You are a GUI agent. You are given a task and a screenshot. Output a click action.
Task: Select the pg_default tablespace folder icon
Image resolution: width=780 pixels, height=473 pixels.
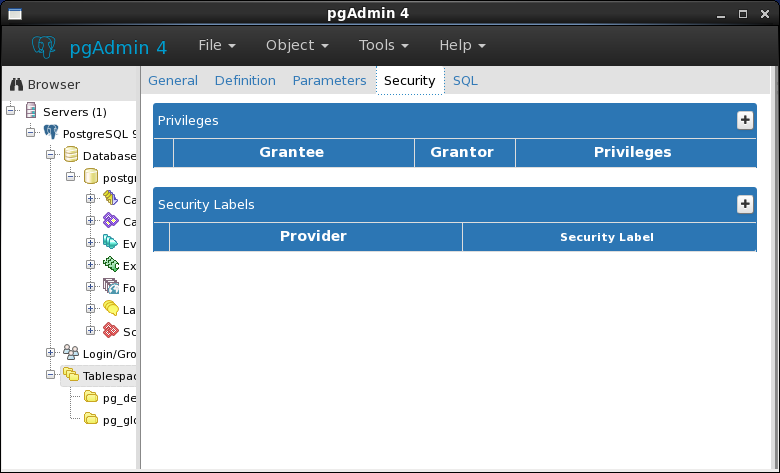click(x=91, y=396)
